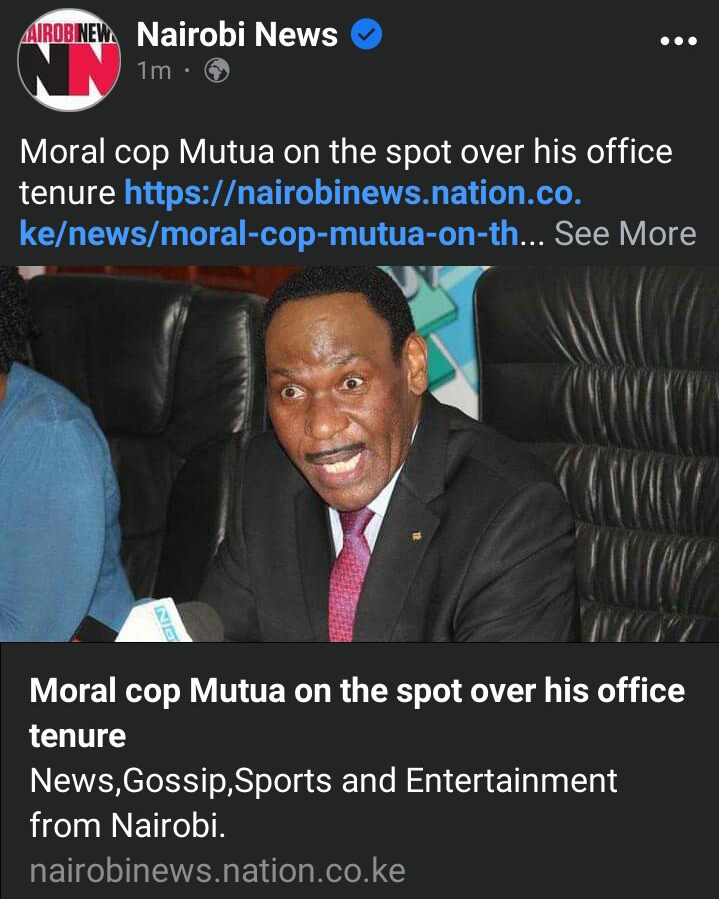Screen dimensions: 719x899
Task: Click the blue-dressed person at photo's left
Action: tap(57, 499)
